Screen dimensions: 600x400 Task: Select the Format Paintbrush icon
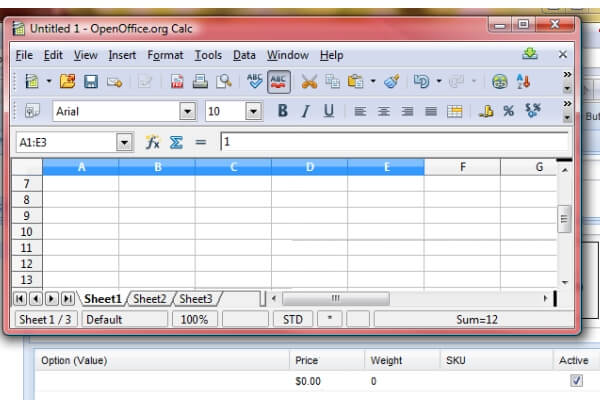click(x=392, y=82)
